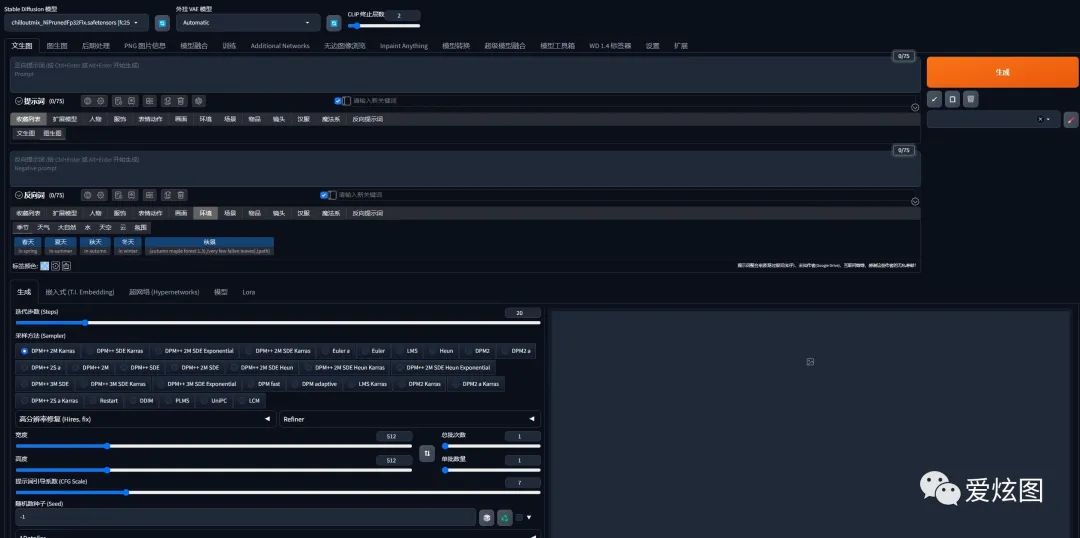Select the Euler a sampler
Screen dimensions: 1080x538
[x=336, y=351]
